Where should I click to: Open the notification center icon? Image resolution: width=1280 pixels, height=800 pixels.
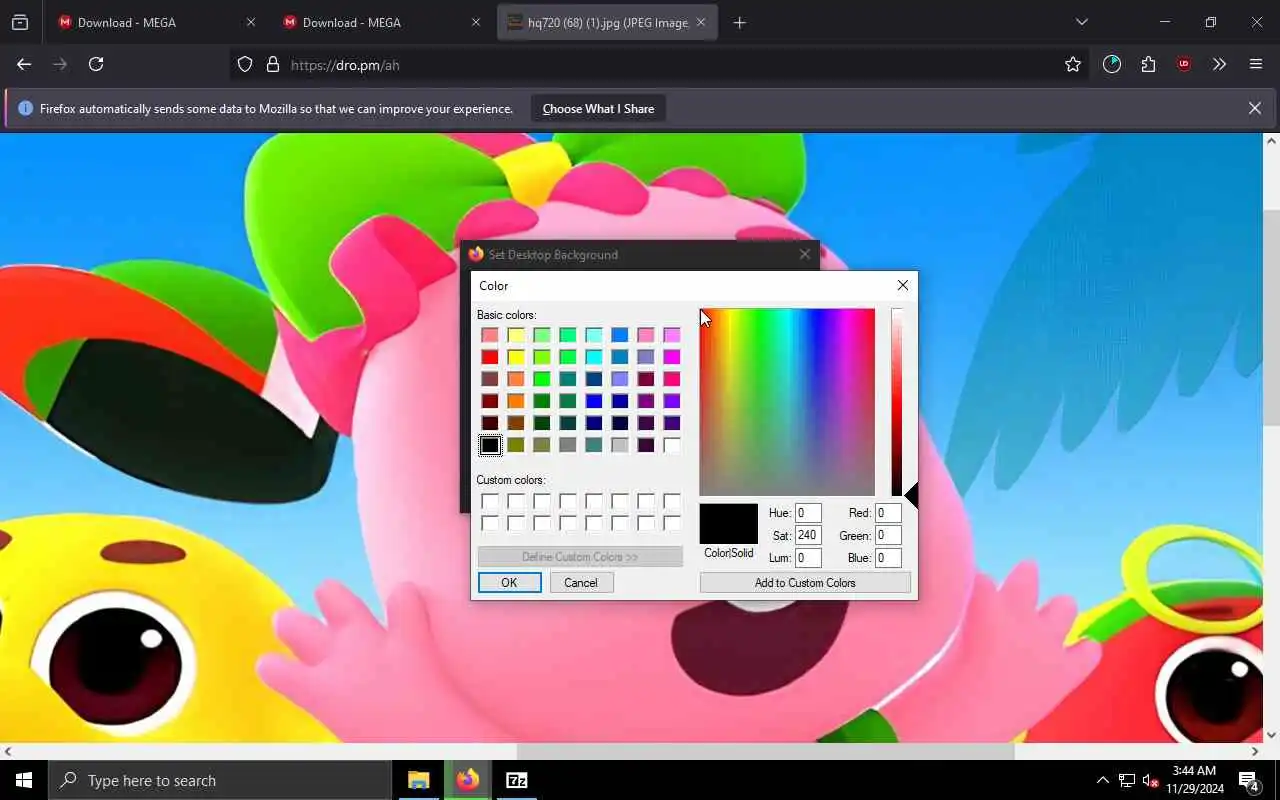click(1249, 780)
